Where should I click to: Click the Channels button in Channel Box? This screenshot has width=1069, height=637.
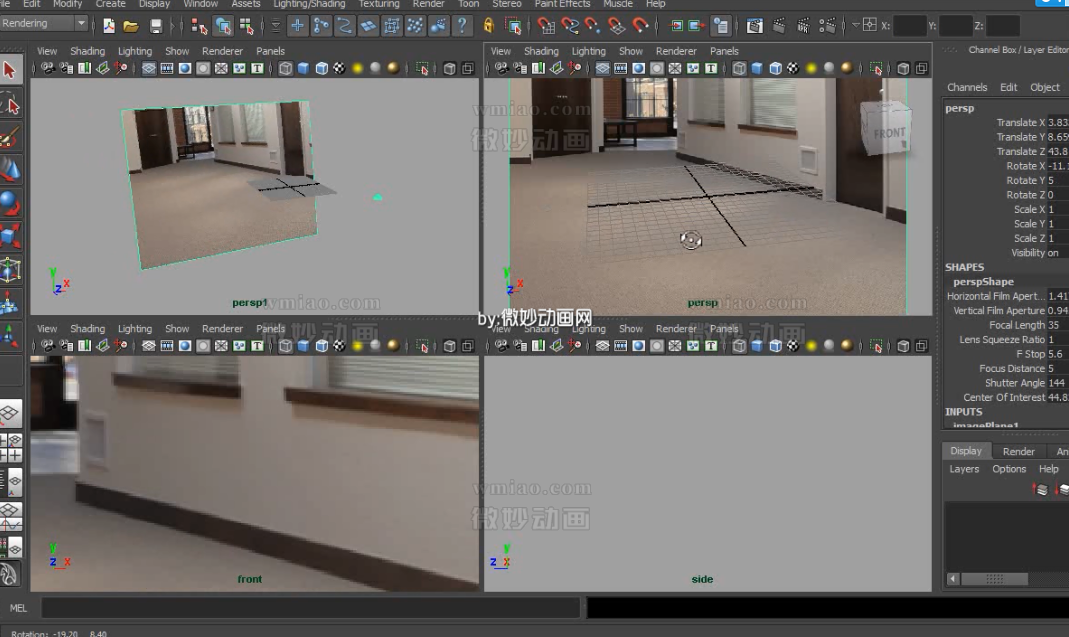point(967,87)
